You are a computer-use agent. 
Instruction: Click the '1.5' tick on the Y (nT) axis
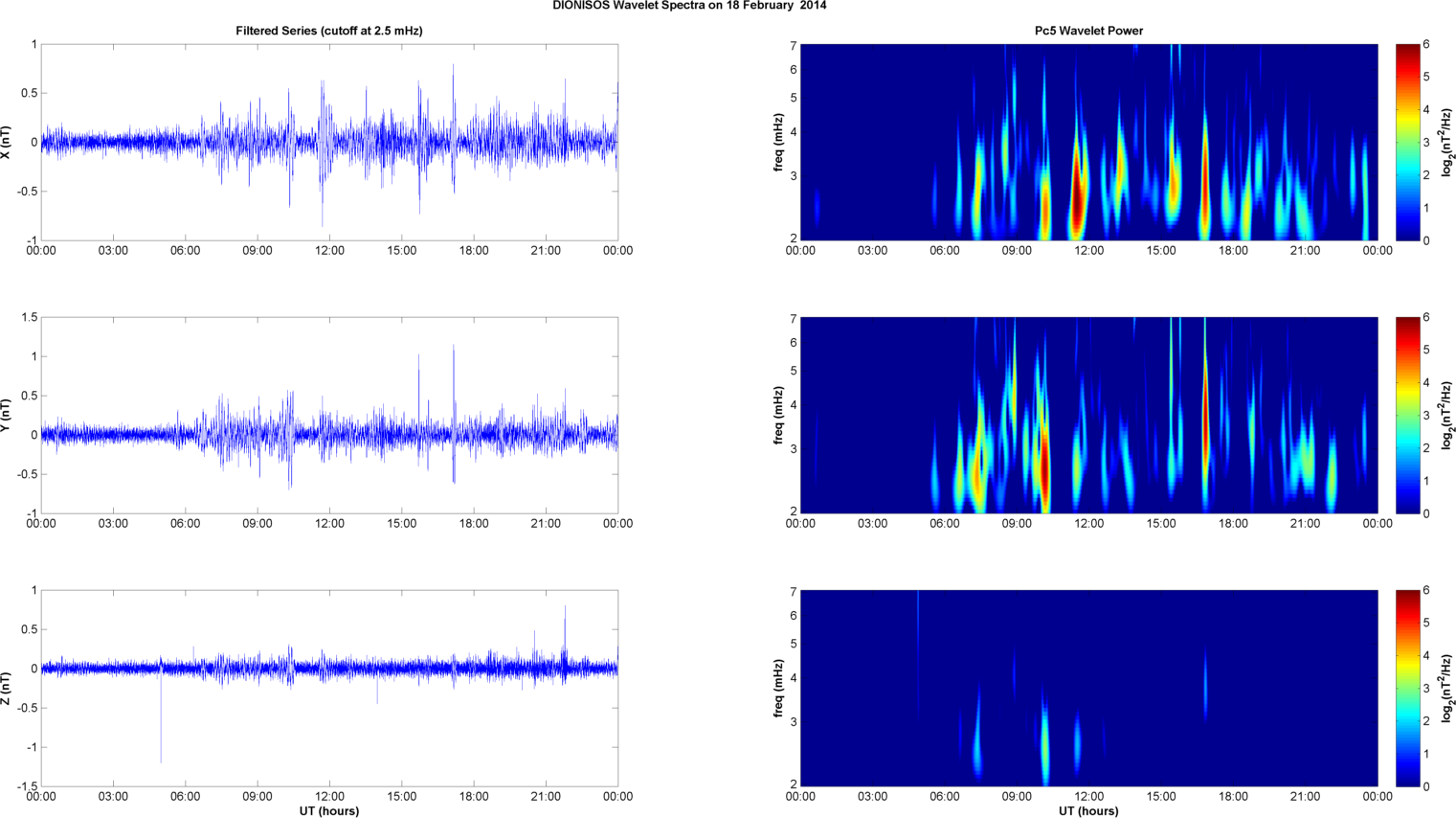(30, 318)
